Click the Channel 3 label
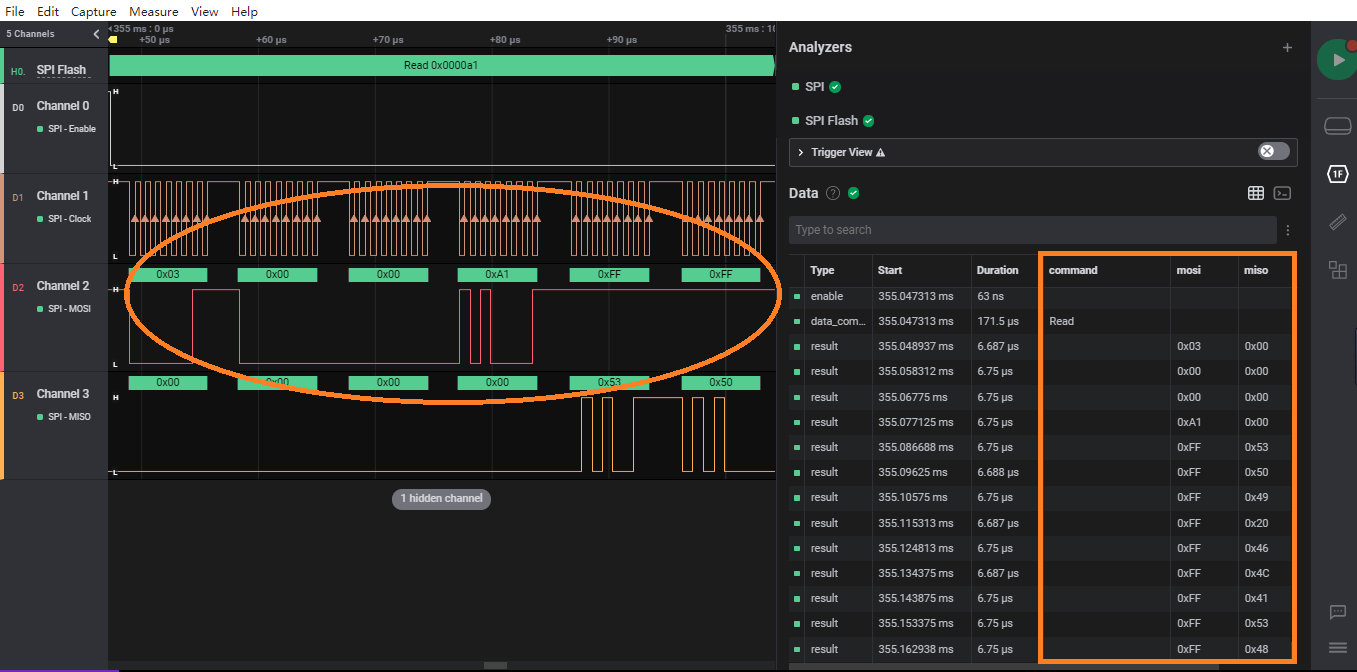The height and width of the screenshot is (672, 1357). click(x=63, y=394)
